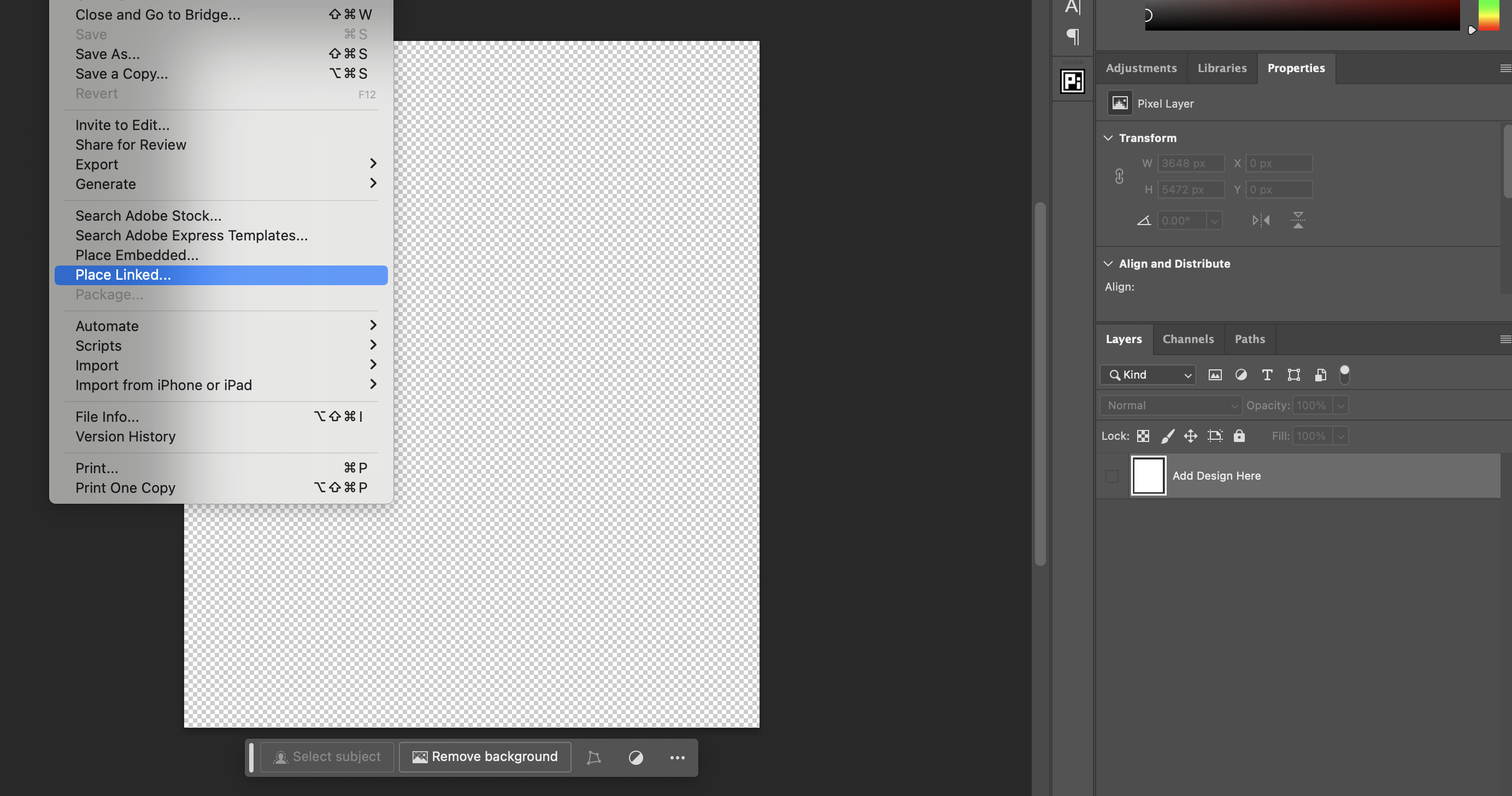
Task: Click the Select subject button
Action: point(326,757)
